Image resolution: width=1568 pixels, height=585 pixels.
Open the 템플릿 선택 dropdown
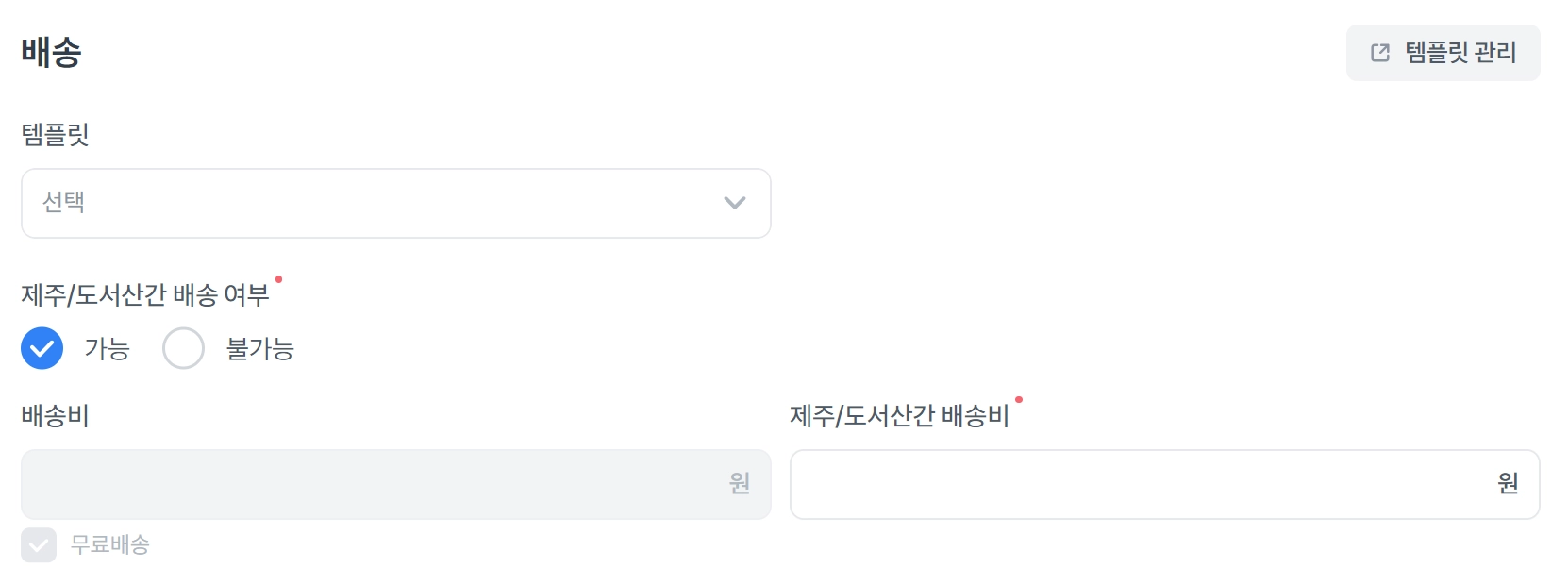point(395,203)
